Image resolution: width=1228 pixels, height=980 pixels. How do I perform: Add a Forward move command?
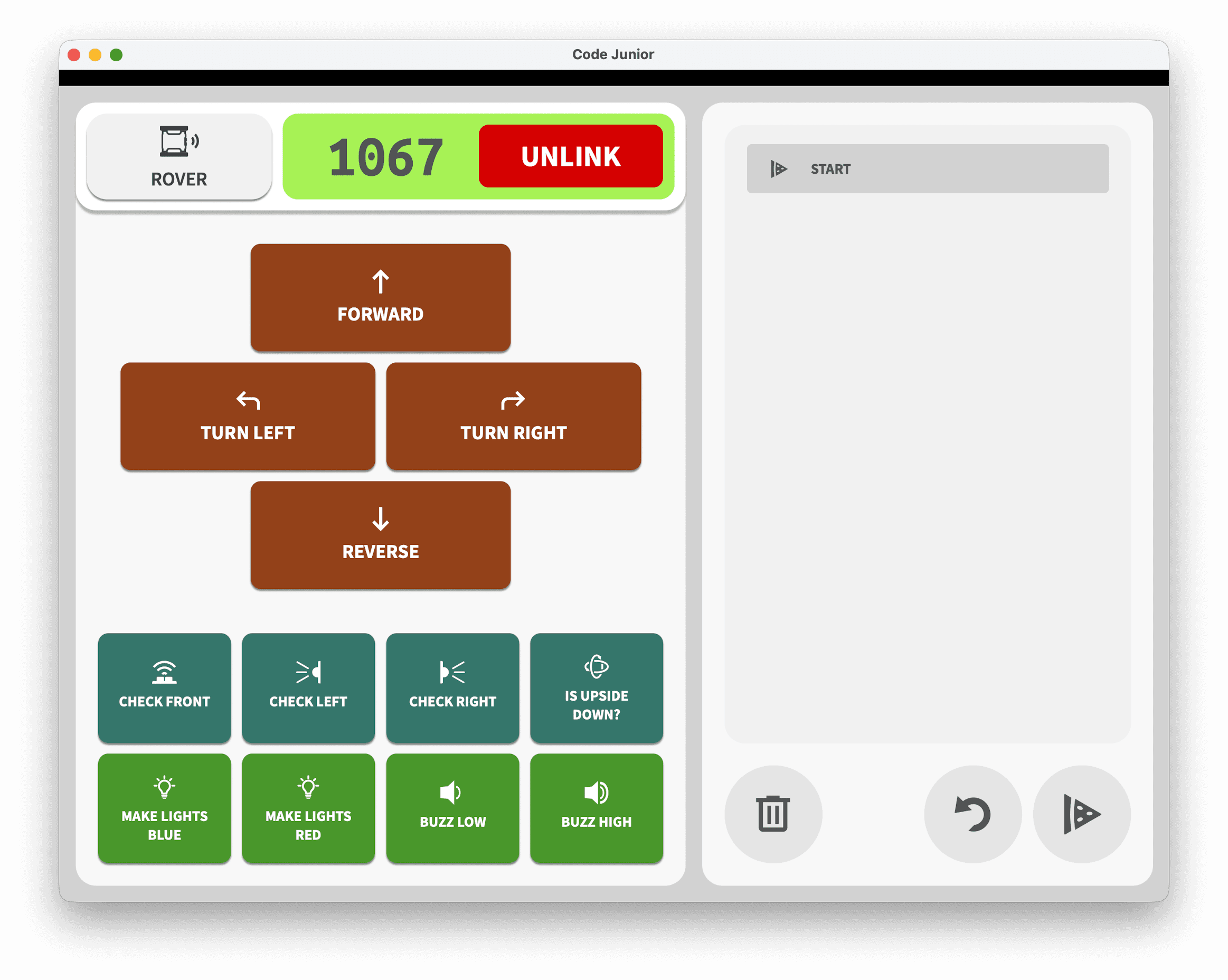380,297
